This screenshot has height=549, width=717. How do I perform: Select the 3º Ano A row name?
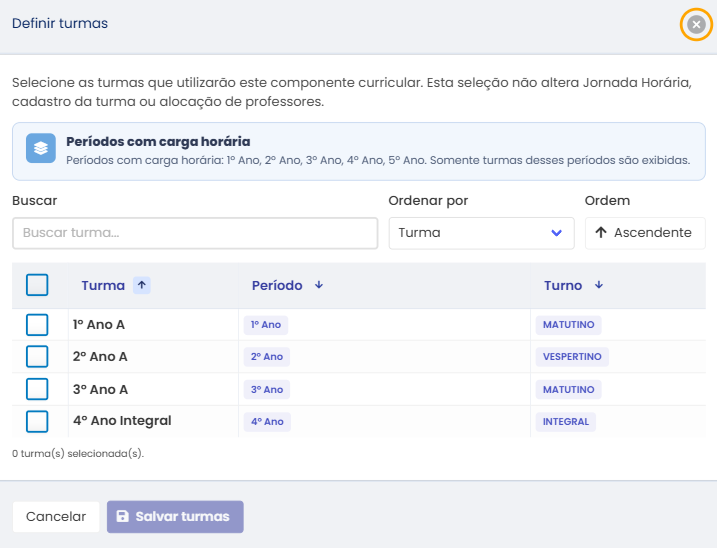pos(100,389)
